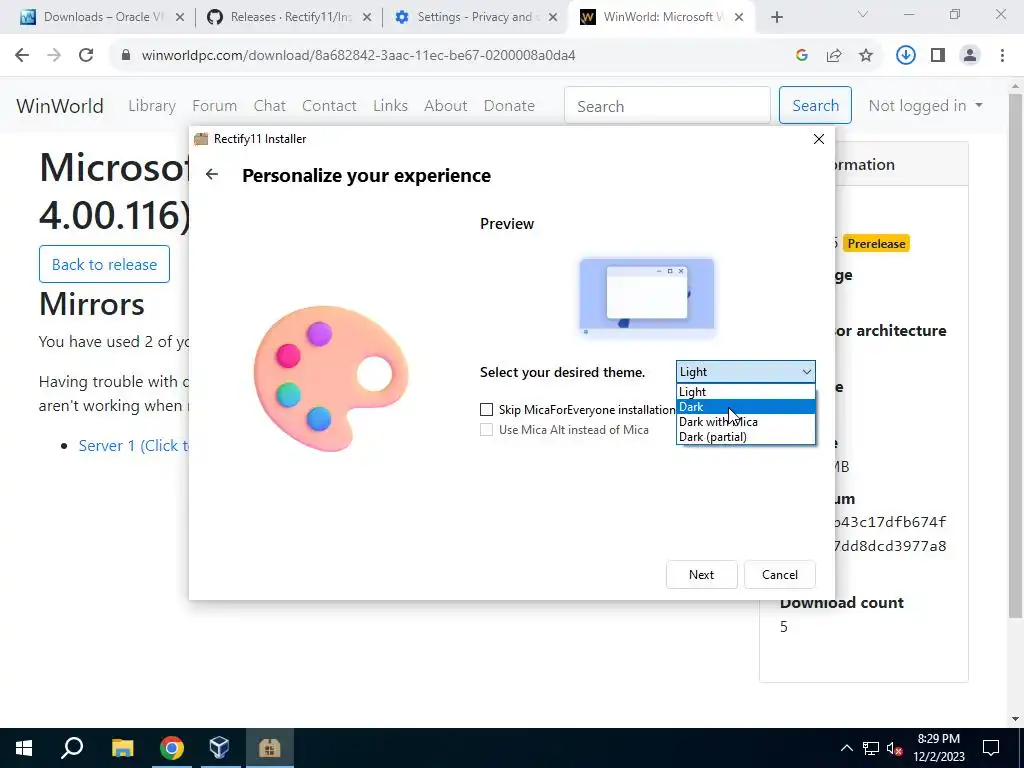The width and height of the screenshot is (1024, 768).
Task: Close the Downloads – Oracle tab
Action: coord(180,18)
